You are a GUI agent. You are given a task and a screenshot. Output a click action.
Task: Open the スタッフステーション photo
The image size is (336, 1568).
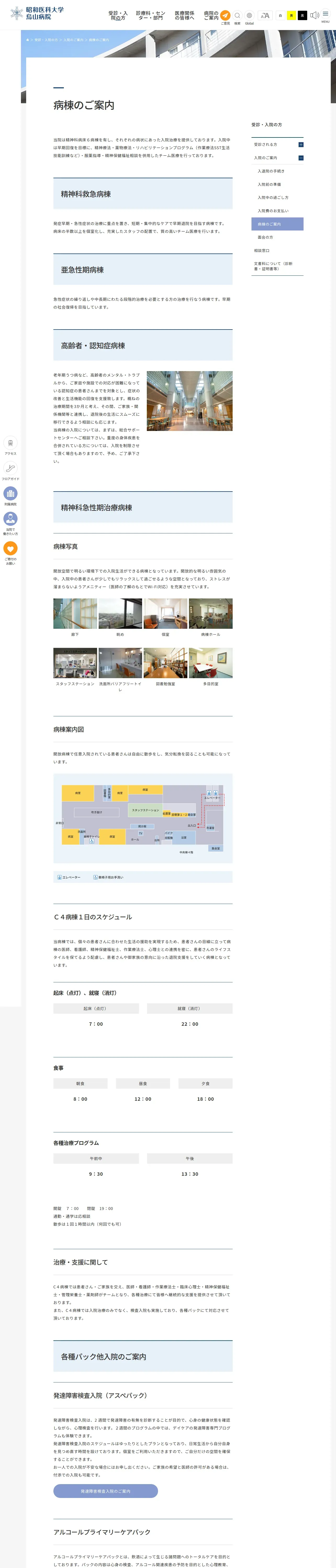(x=75, y=663)
